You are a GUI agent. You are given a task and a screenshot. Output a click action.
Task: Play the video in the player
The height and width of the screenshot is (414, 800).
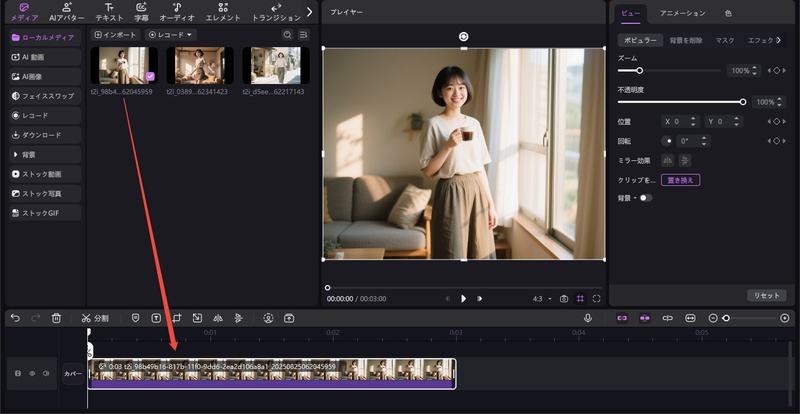pyautogui.click(x=463, y=299)
